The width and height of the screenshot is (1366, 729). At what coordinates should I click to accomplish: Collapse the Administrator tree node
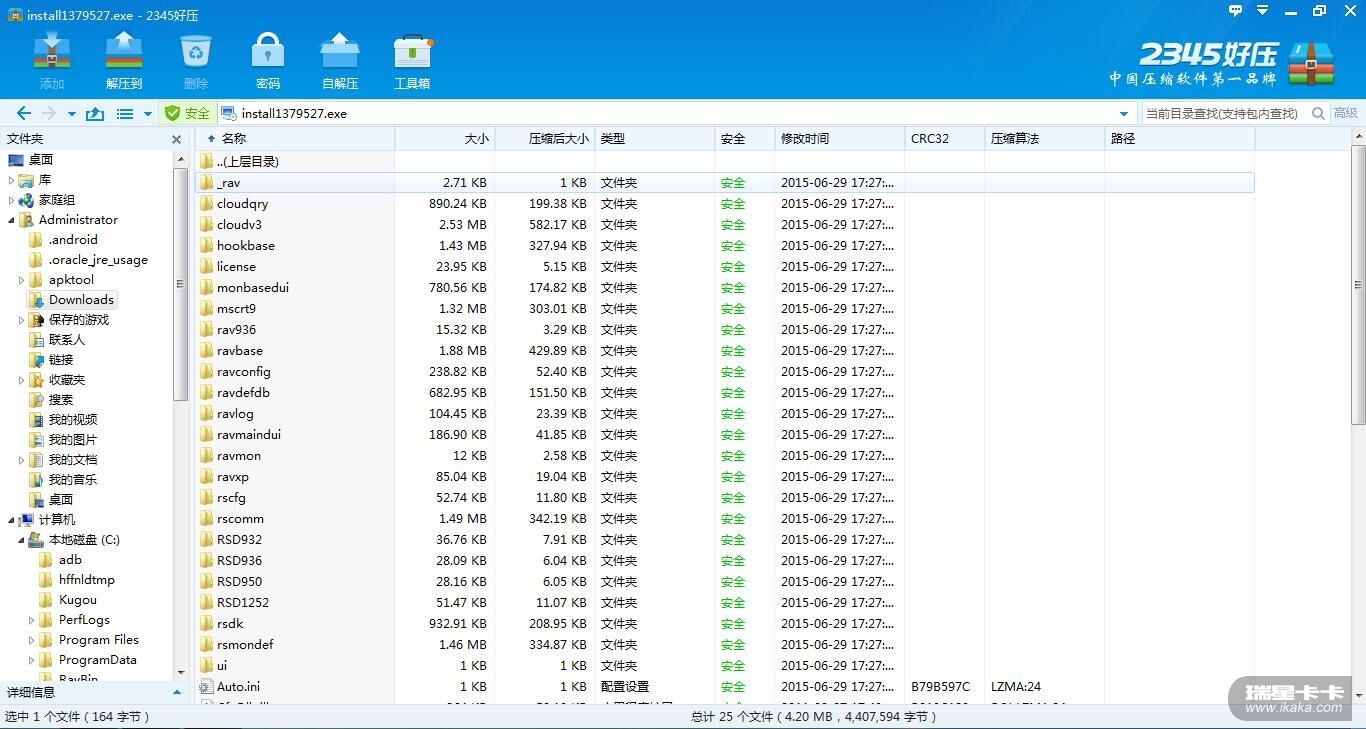12,220
